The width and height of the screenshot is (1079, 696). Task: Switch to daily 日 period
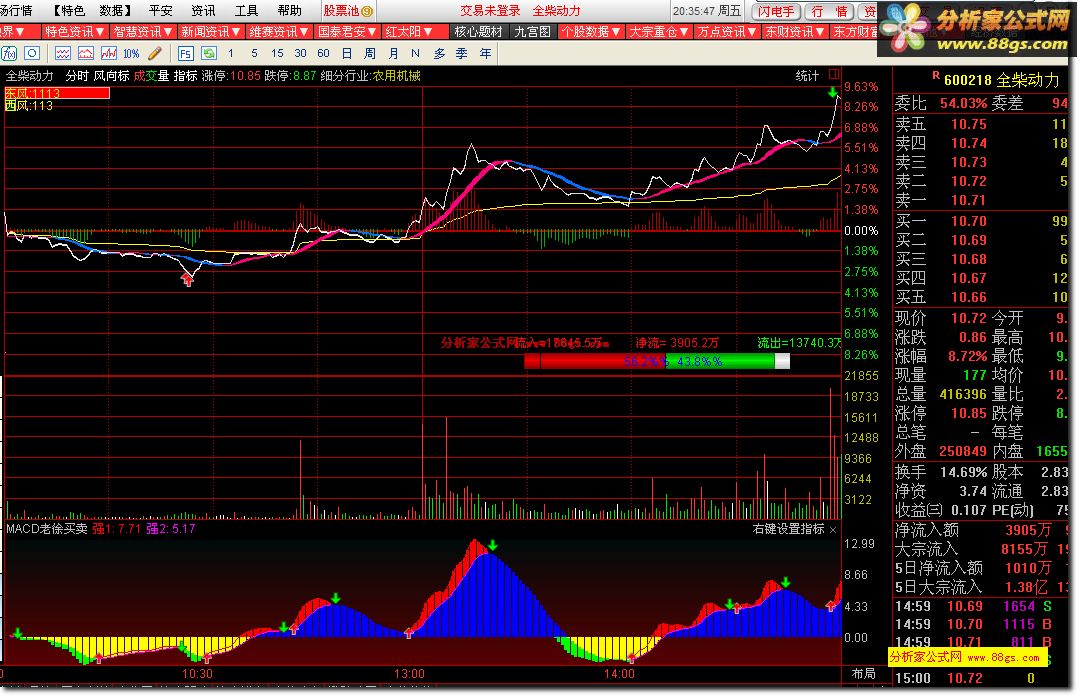tap(347, 53)
